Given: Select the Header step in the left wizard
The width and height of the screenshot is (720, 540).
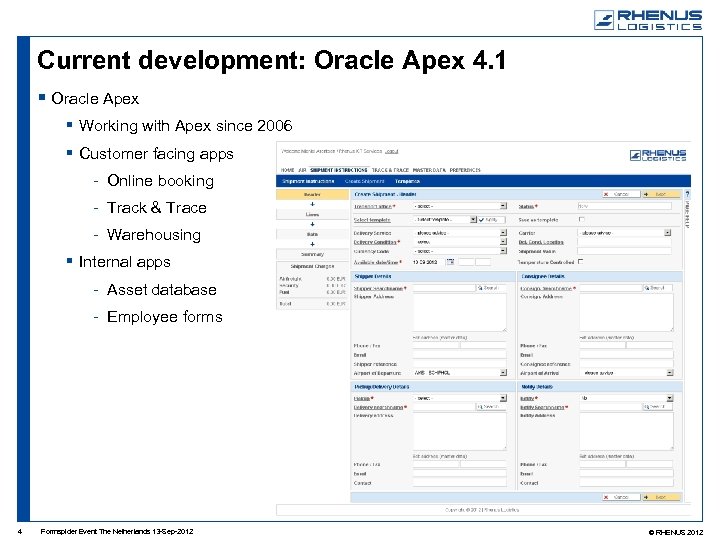Looking at the screenshot, I should tap(312, 195).
